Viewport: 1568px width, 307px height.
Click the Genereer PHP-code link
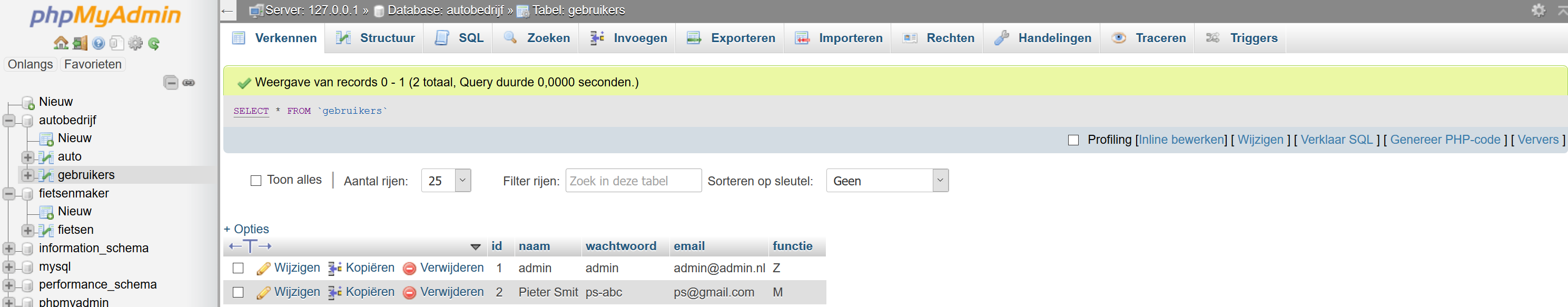(1445, 140)
